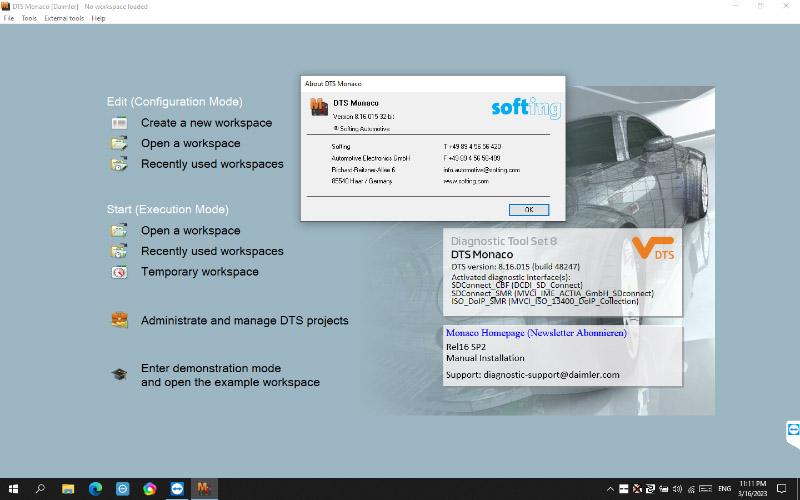Click the demonstration mode graduation cap icon
The height and width of the screenshot is (500, 800).
tap(119, 374)
